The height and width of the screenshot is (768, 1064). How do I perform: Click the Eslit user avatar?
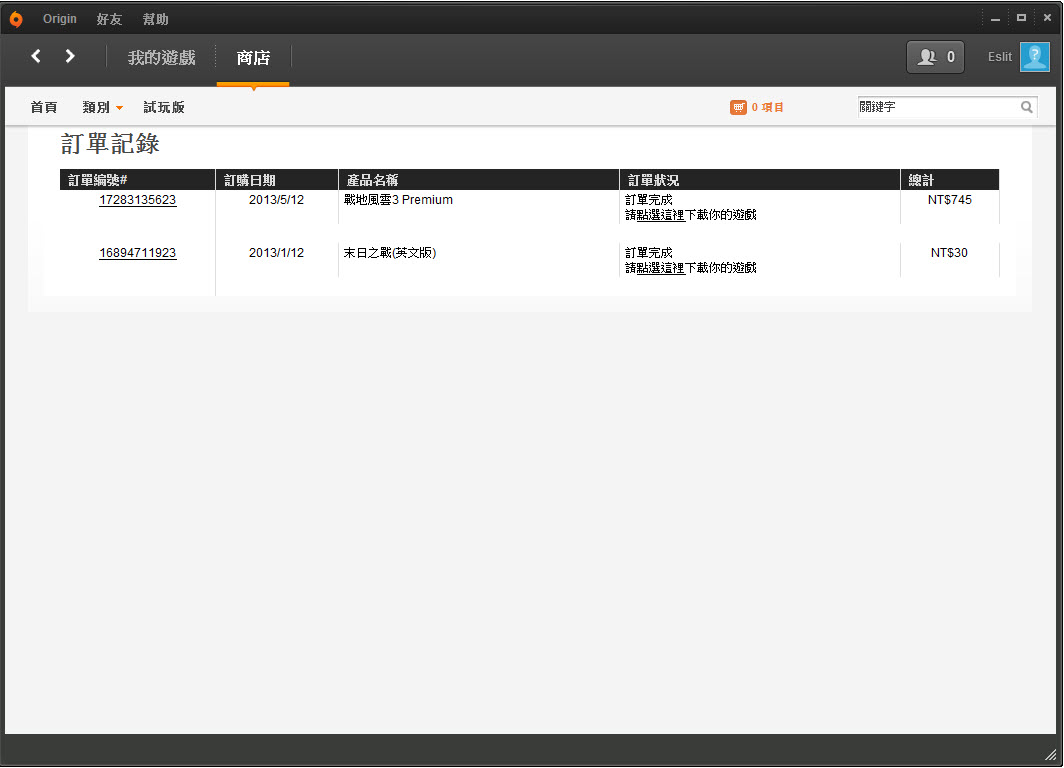click(1034, 57)
